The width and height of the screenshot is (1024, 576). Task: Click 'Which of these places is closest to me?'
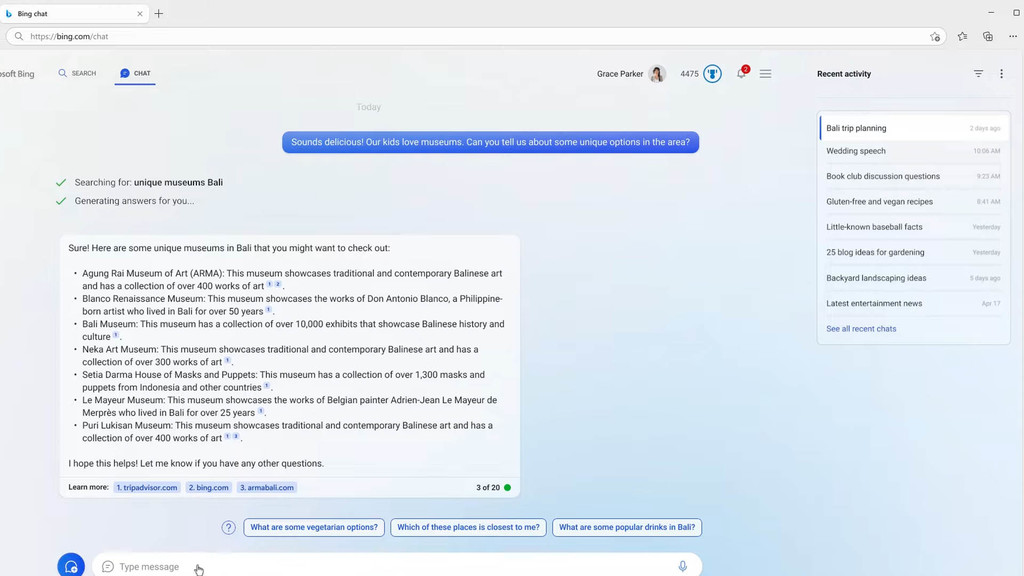point(468,527)
